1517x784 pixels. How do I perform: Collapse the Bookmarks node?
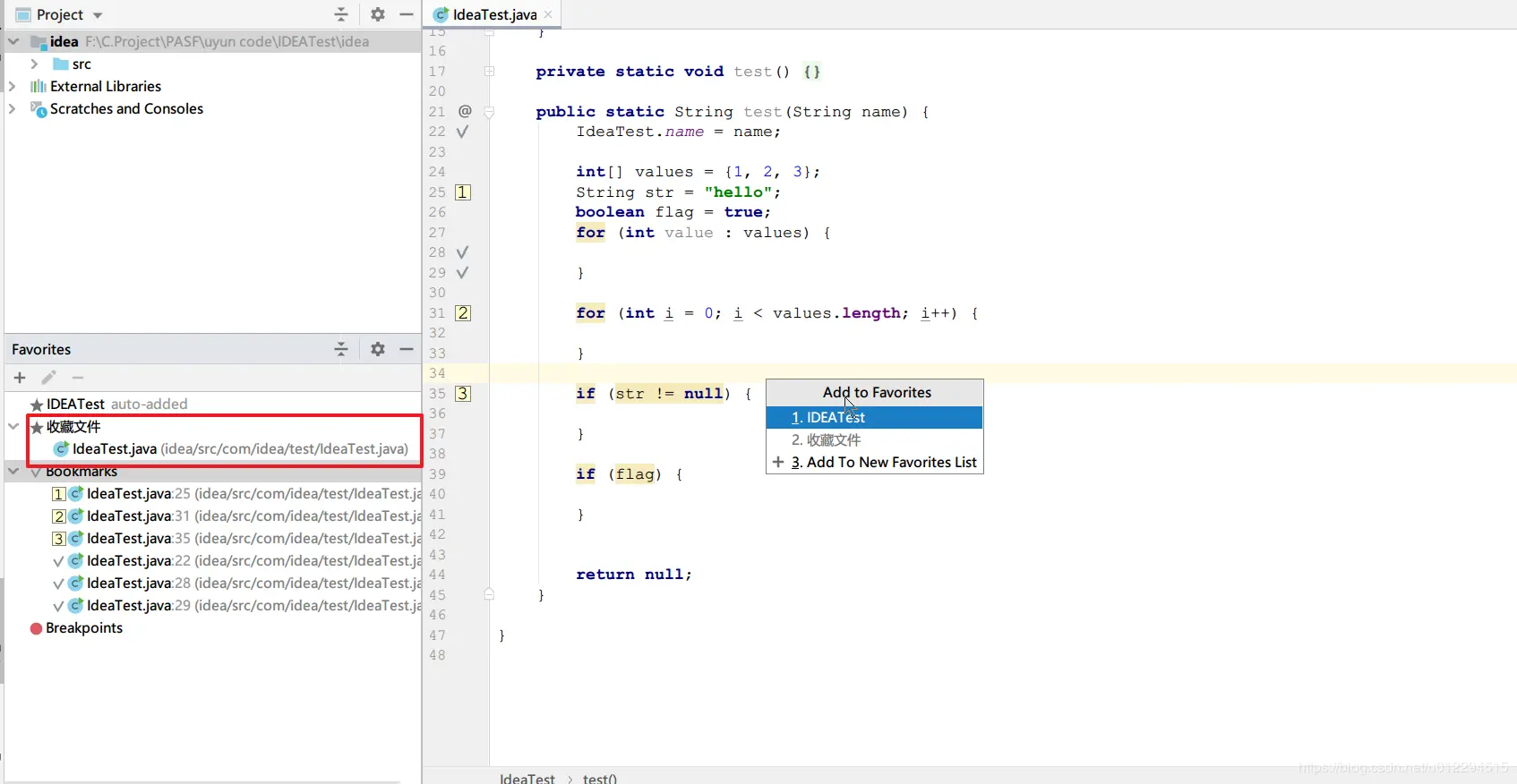(13, 471)
